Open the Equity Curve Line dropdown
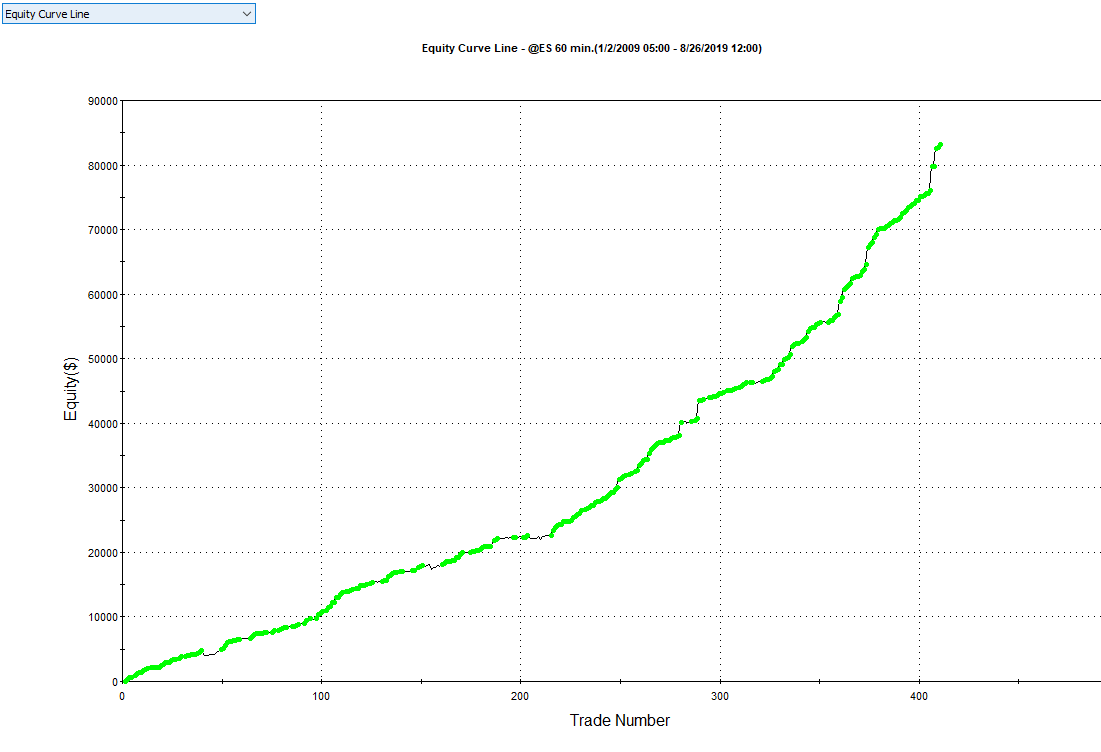The height and width of the screenshot is (752, 1101). coord(128,13)
